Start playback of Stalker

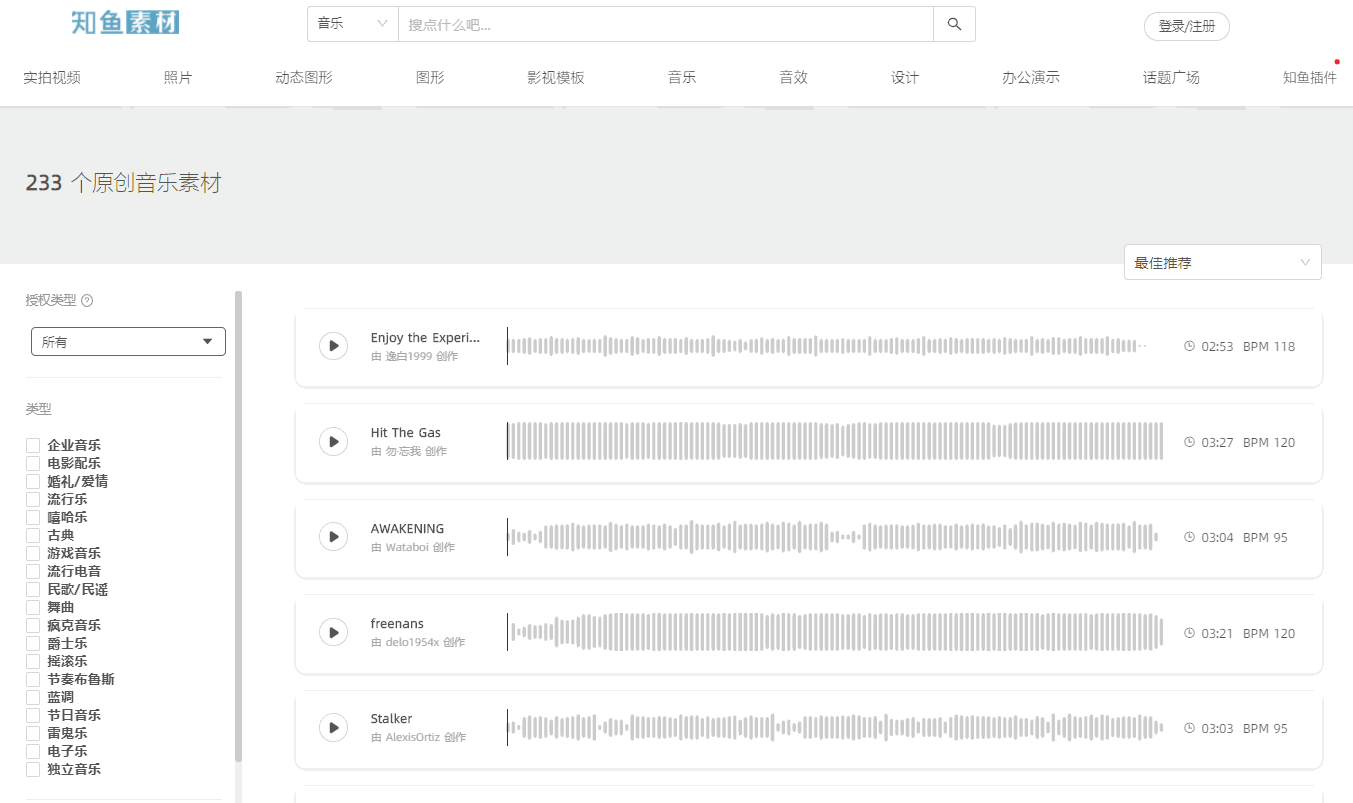[x=333, y=727]
